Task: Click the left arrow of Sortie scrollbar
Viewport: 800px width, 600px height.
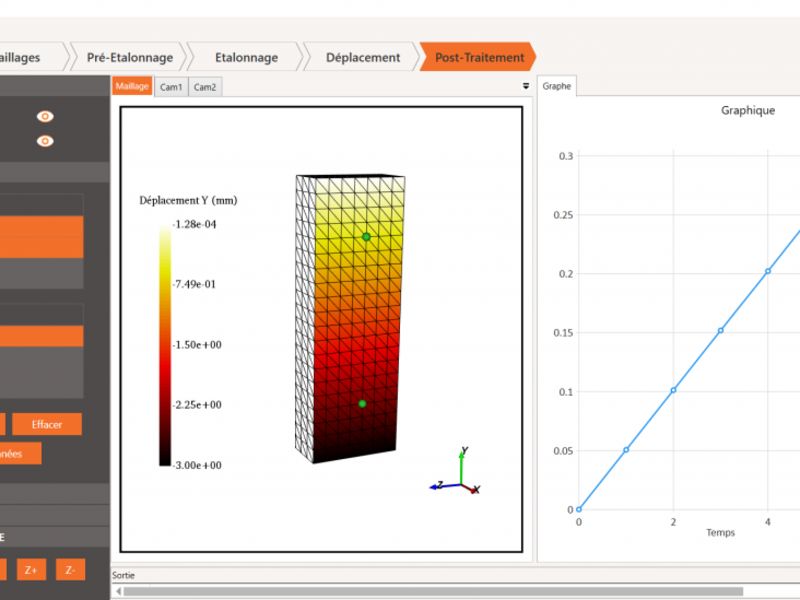Action: point(118,591)
